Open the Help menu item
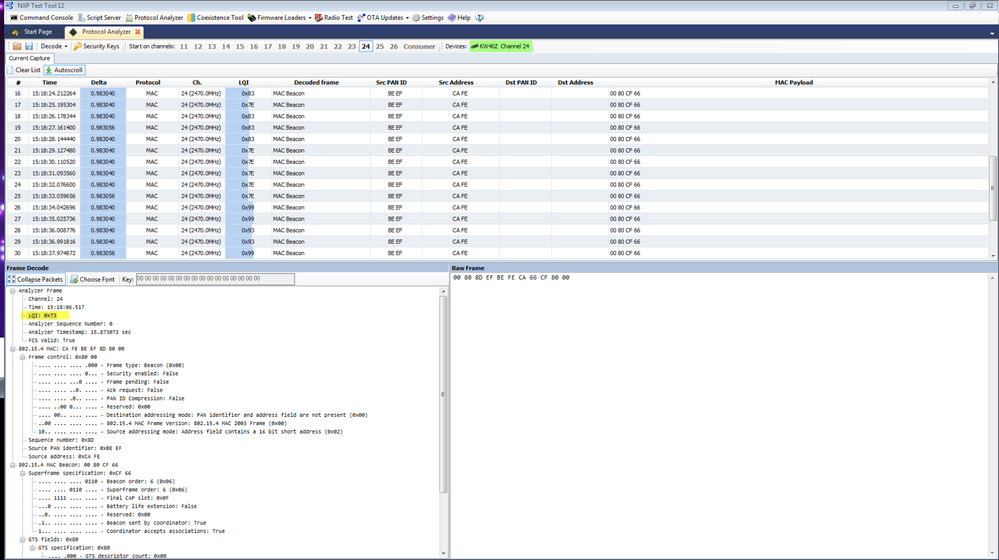The image size is (999, 560). coord(459,18)
